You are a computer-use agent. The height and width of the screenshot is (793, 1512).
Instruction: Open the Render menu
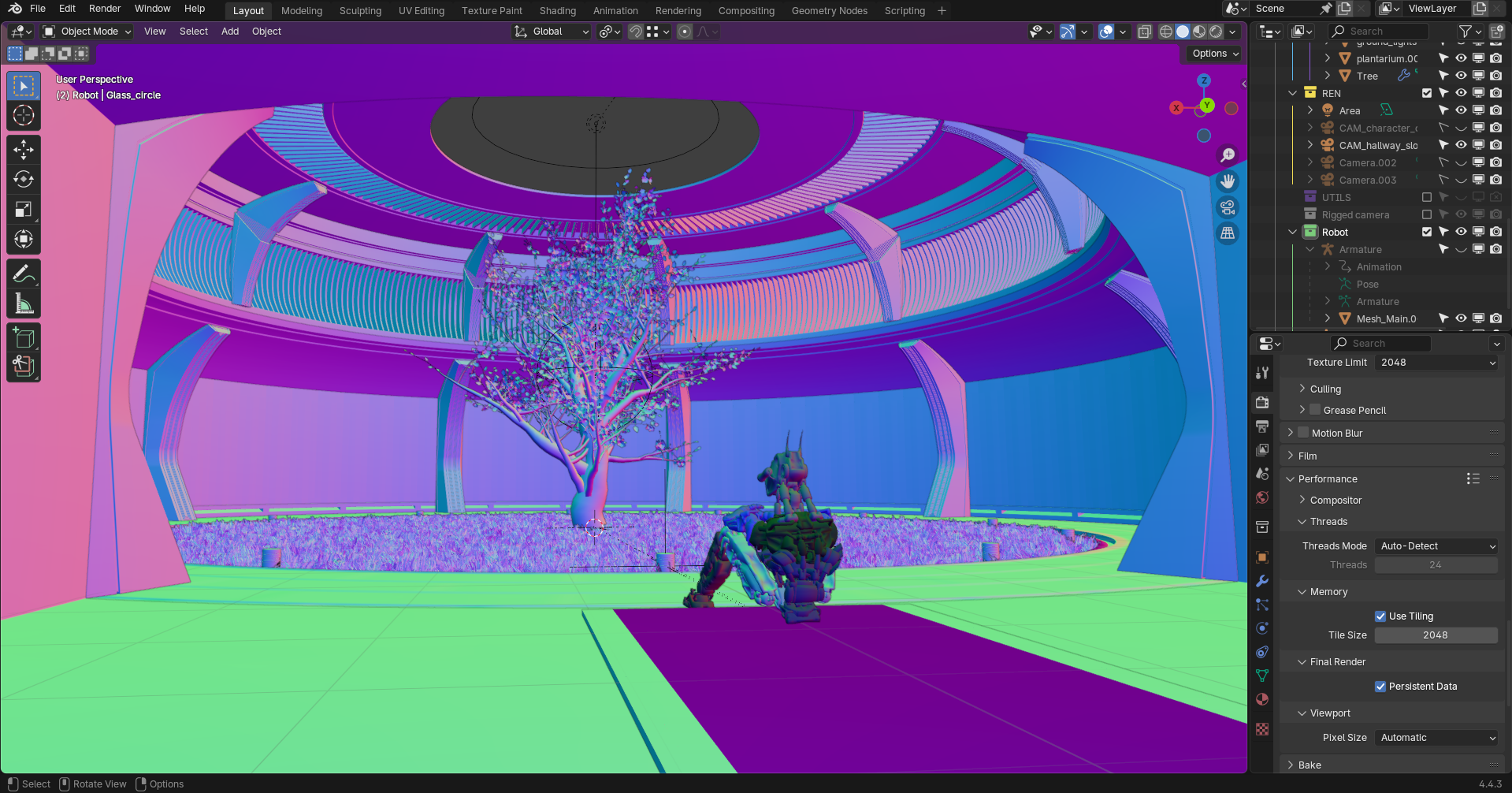[x=105, y=9]
